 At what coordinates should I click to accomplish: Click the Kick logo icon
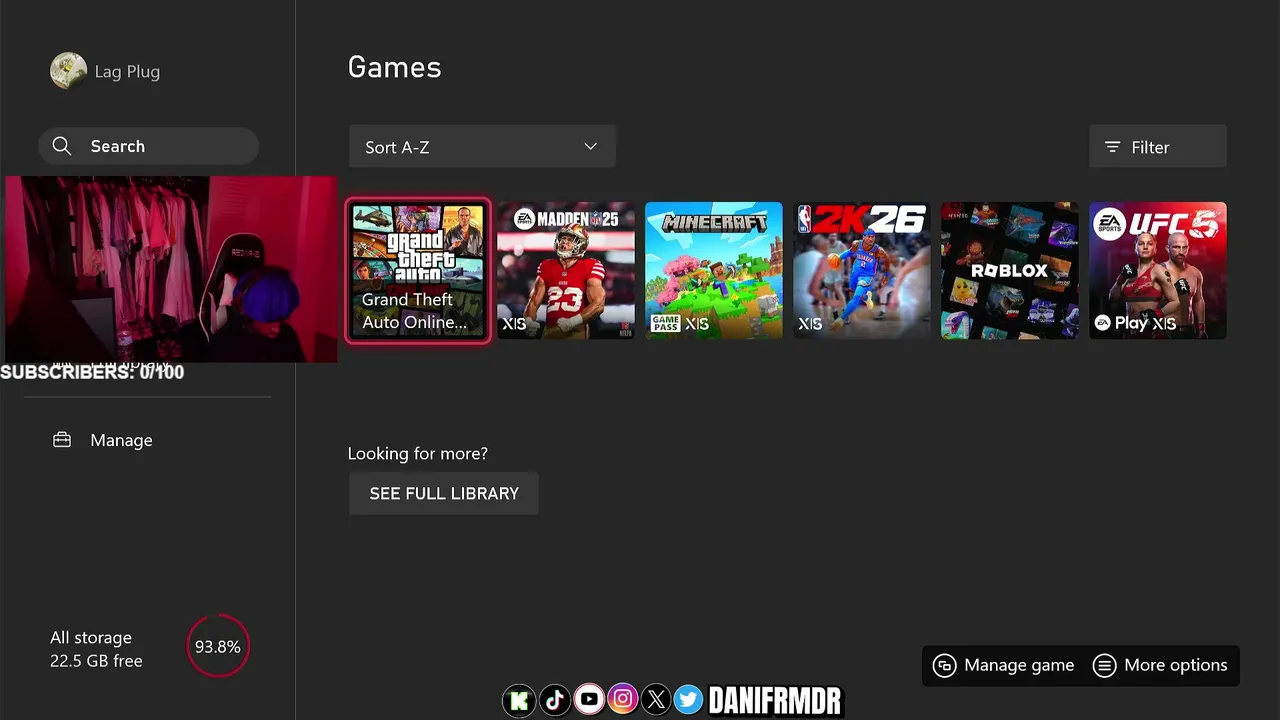point(520,701)
